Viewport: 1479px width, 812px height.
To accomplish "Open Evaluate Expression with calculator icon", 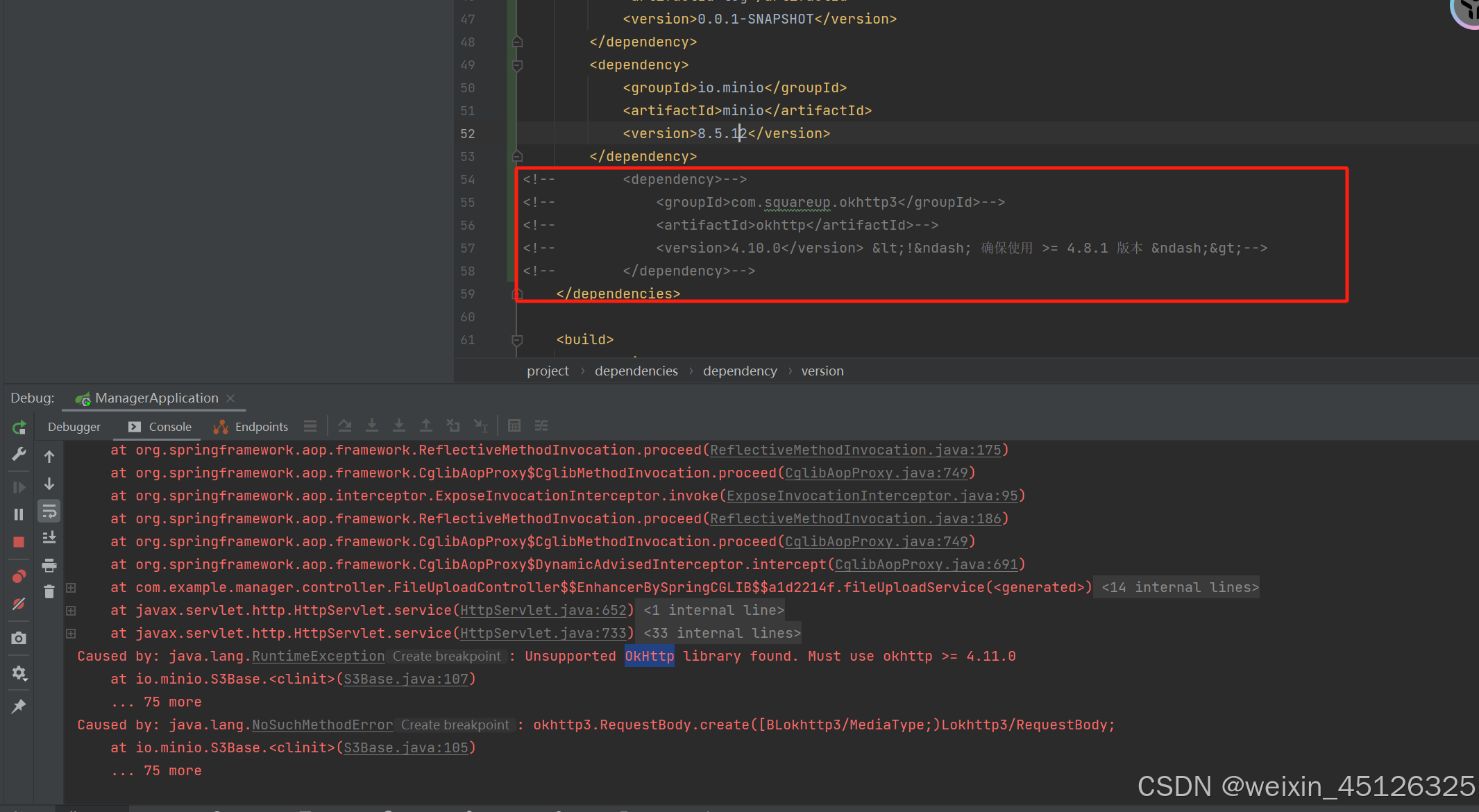I will (x=515, y=425).
